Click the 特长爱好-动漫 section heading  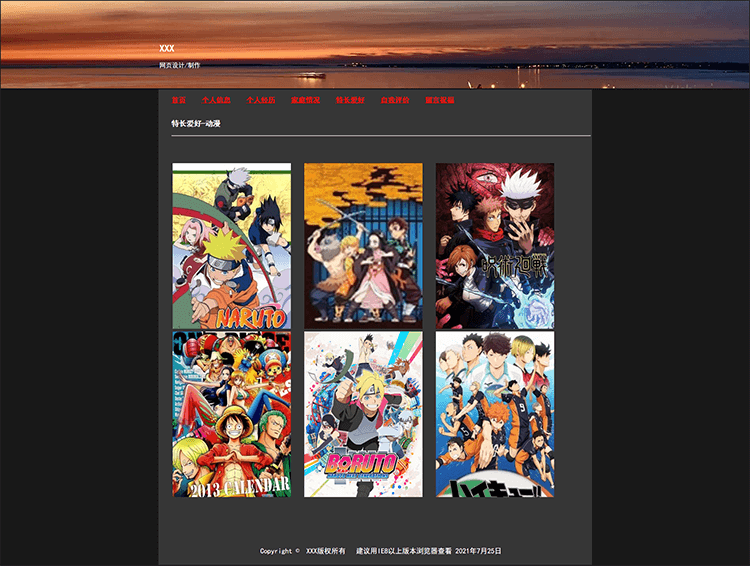pyautogui.click(x=196, y=123)
